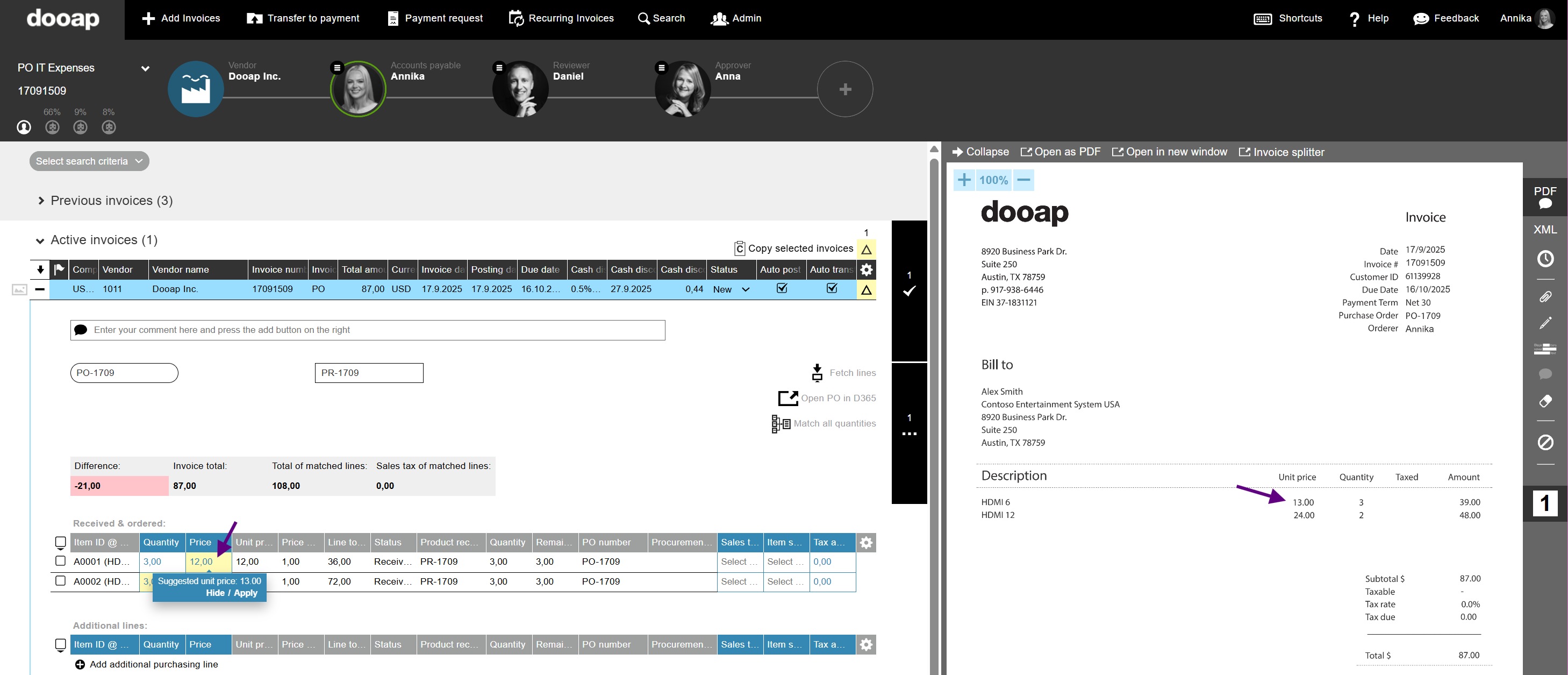1568x675 pixels.
Task: Open the Transfer to payment menu
Action: coord(303,18)
